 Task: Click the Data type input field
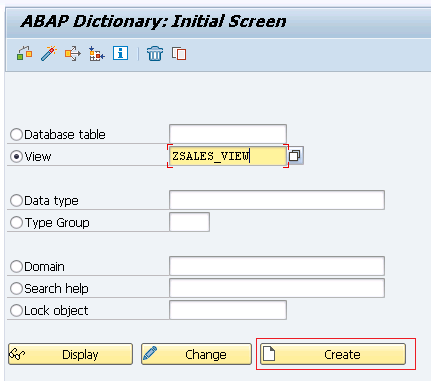pyautogui.click(x=277, y=200)
